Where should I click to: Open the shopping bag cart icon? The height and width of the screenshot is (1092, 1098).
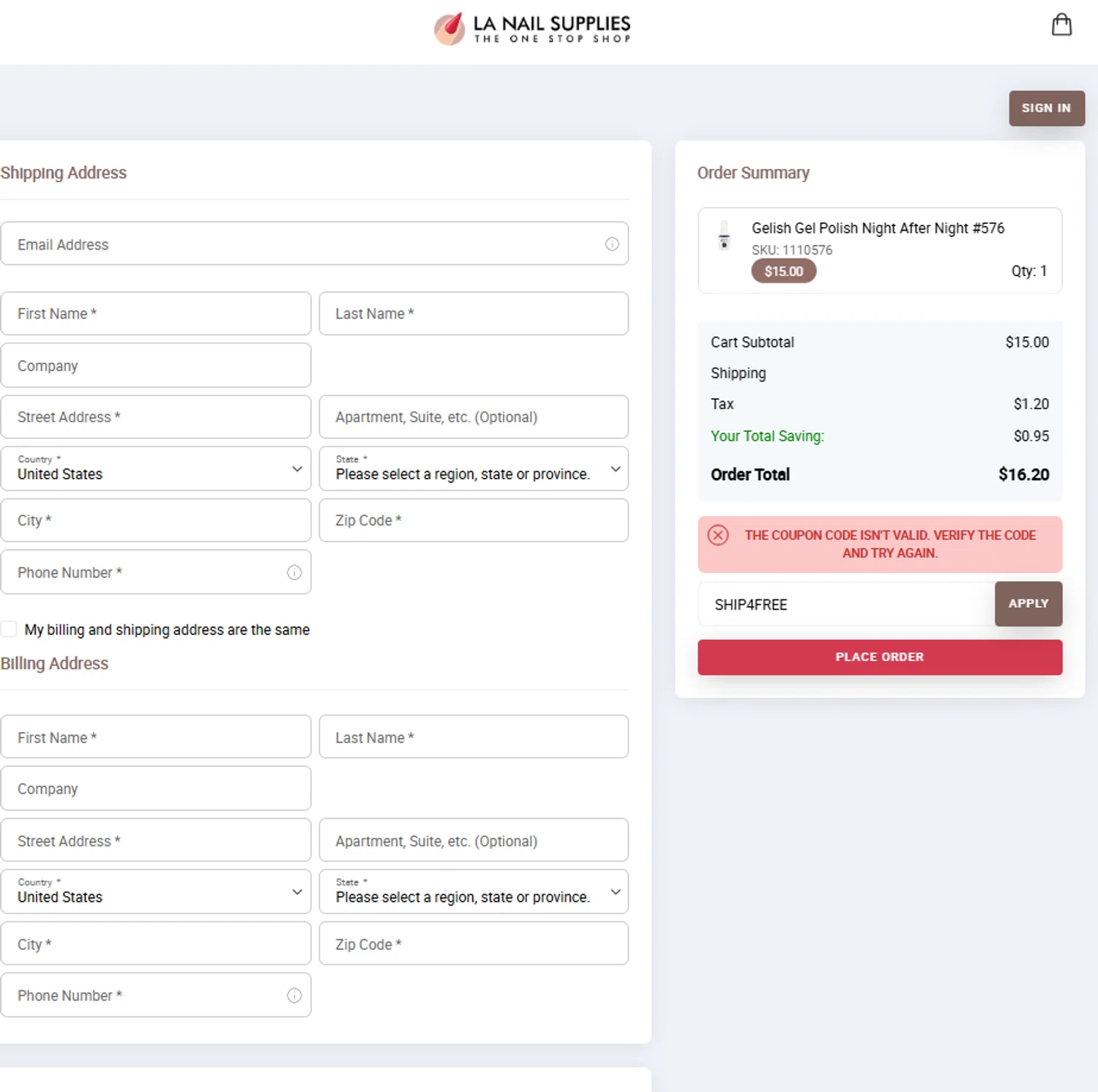(1061, 25)
